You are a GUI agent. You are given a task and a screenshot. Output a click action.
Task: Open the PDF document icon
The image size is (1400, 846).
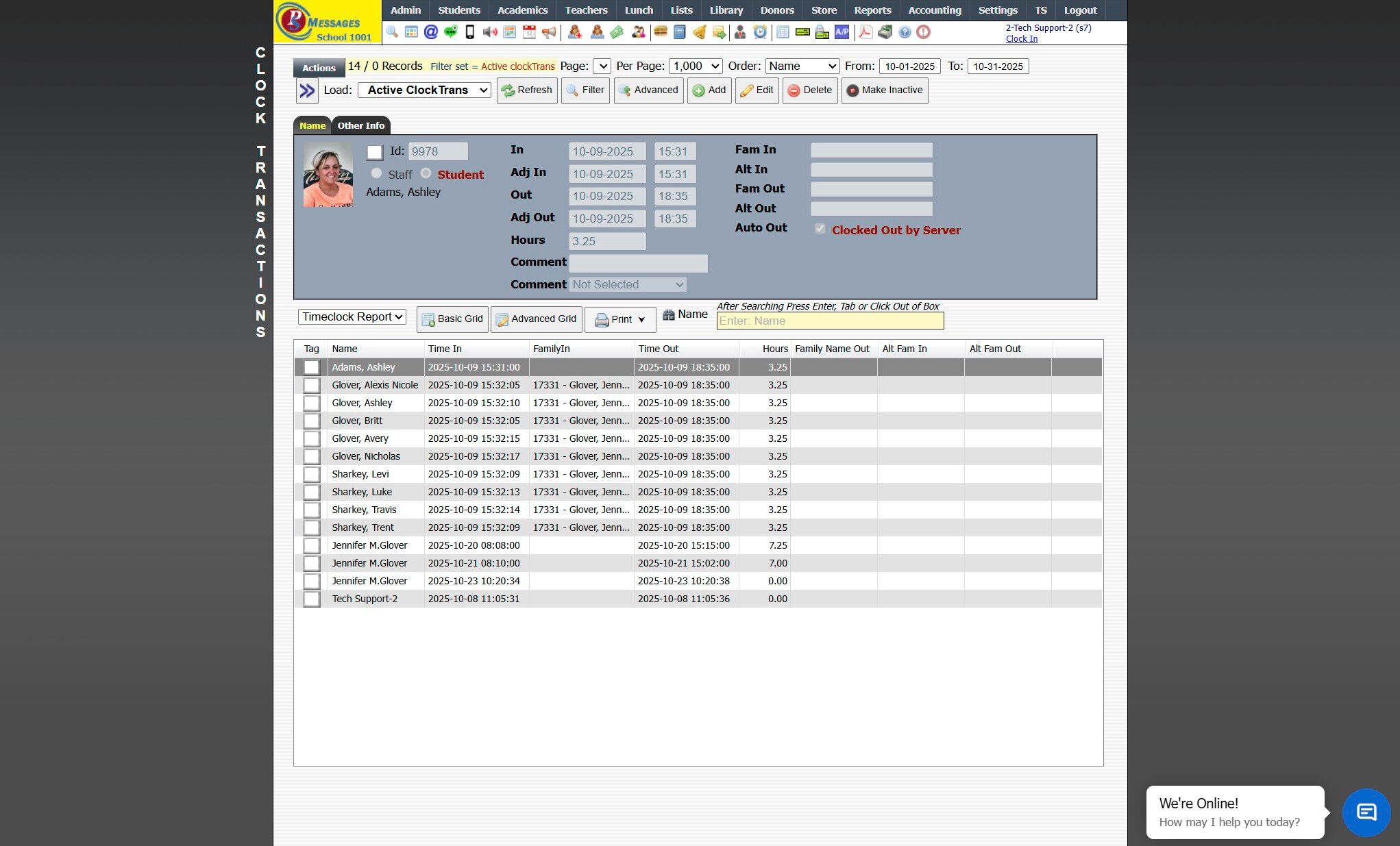coord(865,32)
